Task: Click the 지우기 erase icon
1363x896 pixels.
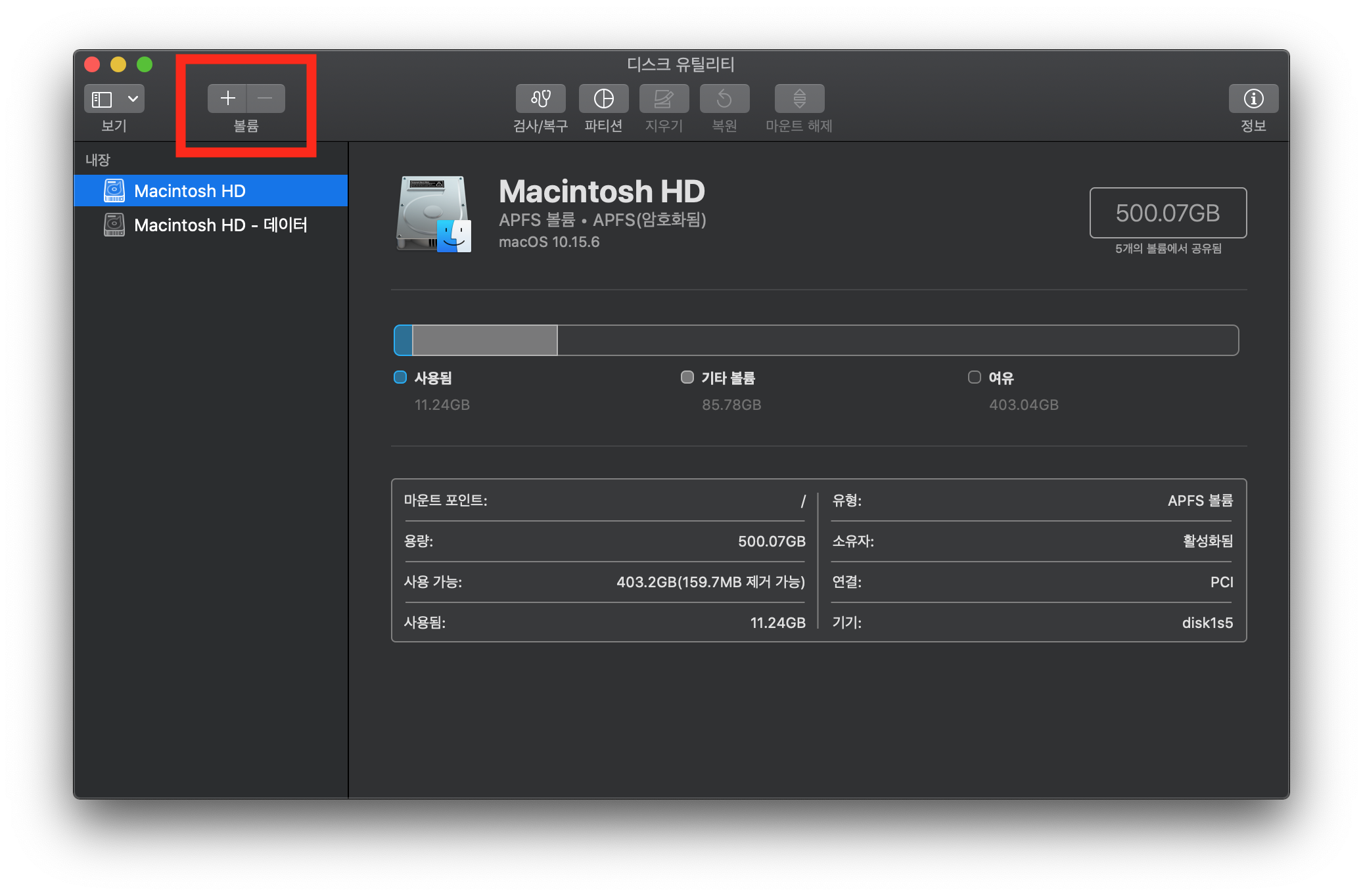Action: (x=664, y=99)
